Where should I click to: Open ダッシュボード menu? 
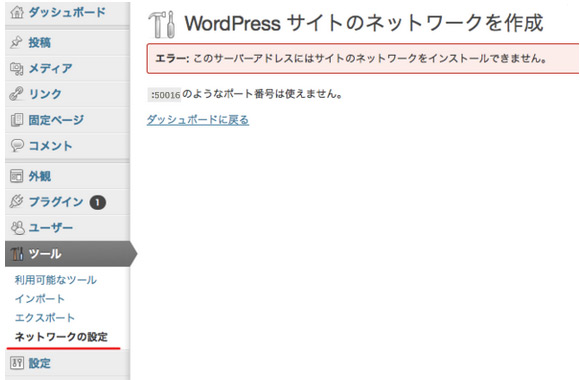68,13
